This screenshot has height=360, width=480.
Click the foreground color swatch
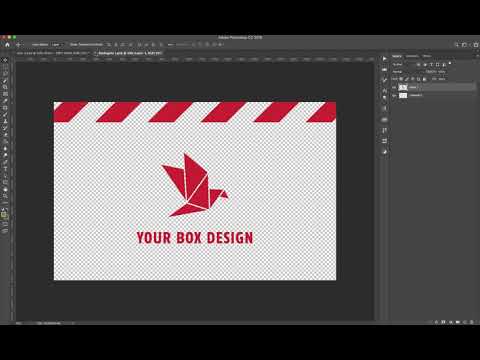[4, 215]
